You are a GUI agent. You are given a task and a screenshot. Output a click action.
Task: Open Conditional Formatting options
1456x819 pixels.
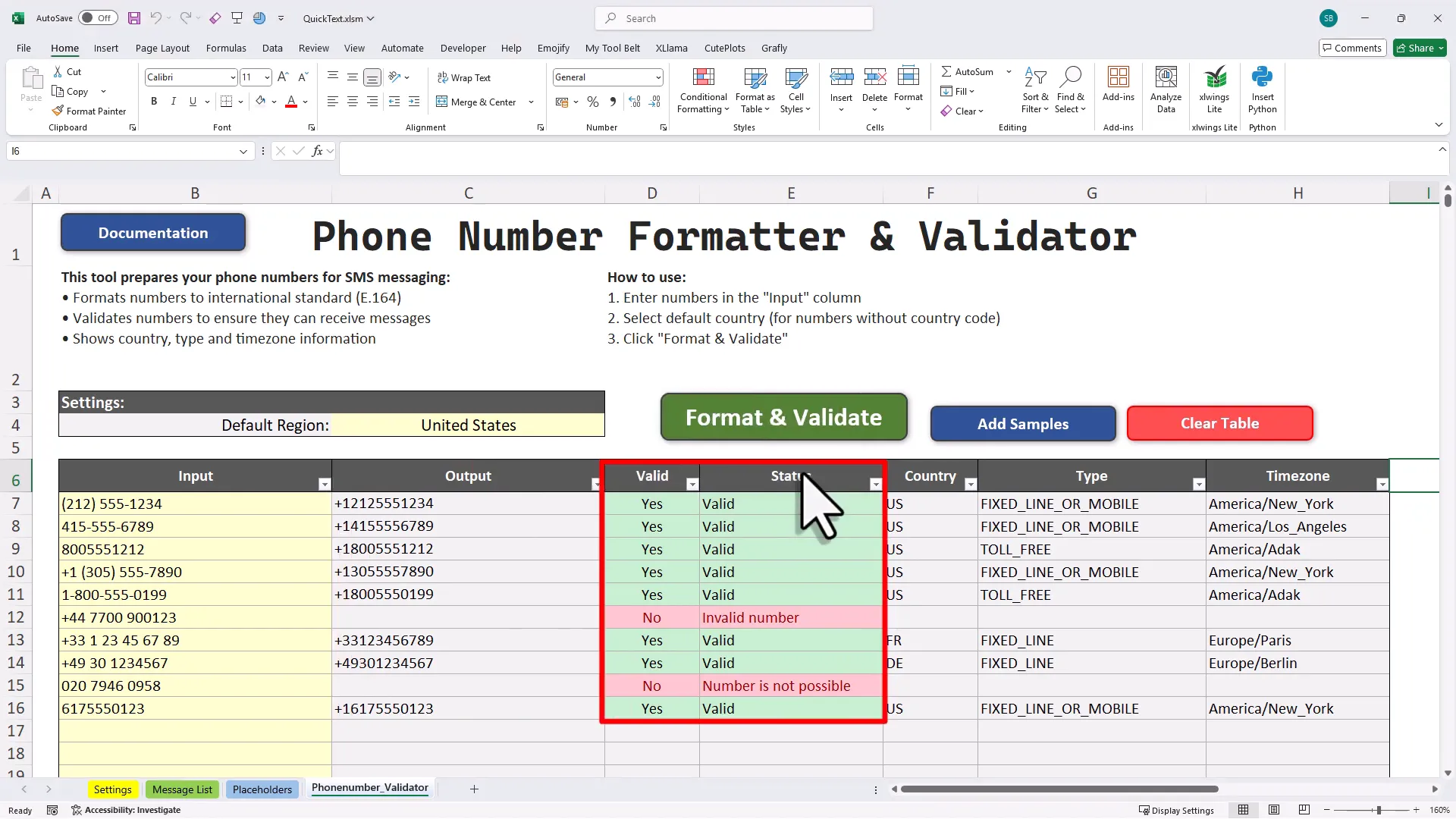(x=703, y=89)
